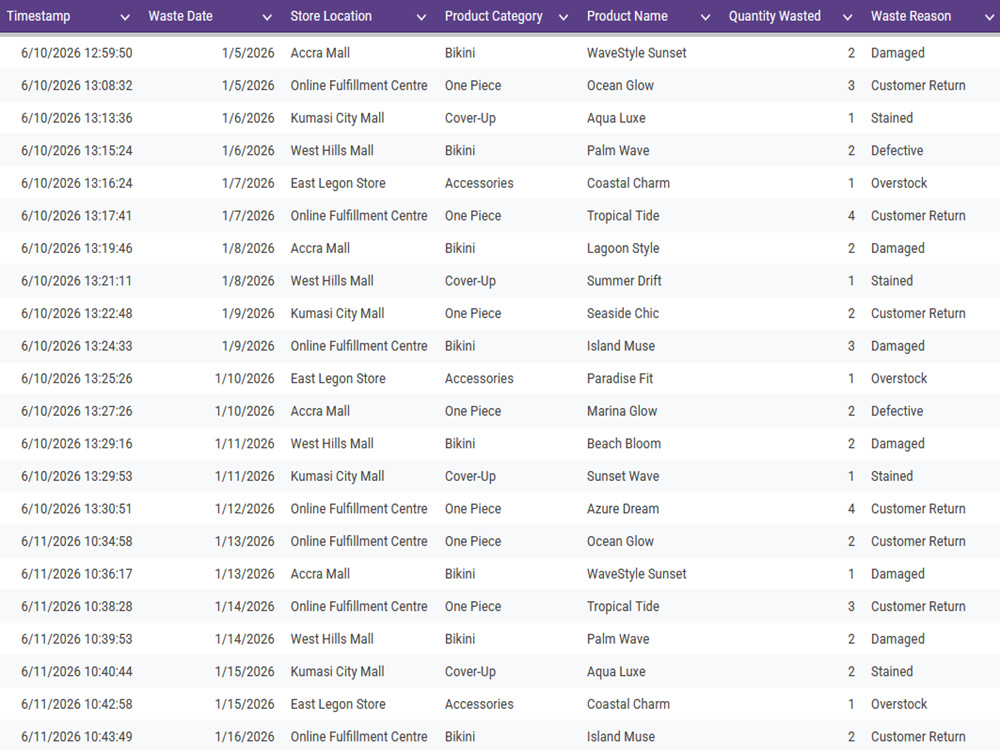
Task: Open the Store Location column dropdown arrow
Action: click(421, 17)
